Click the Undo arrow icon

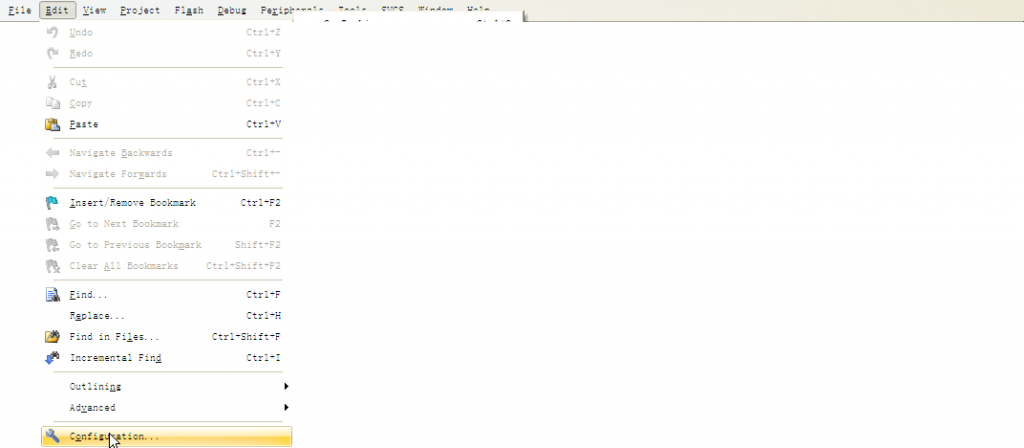point(53,32)
